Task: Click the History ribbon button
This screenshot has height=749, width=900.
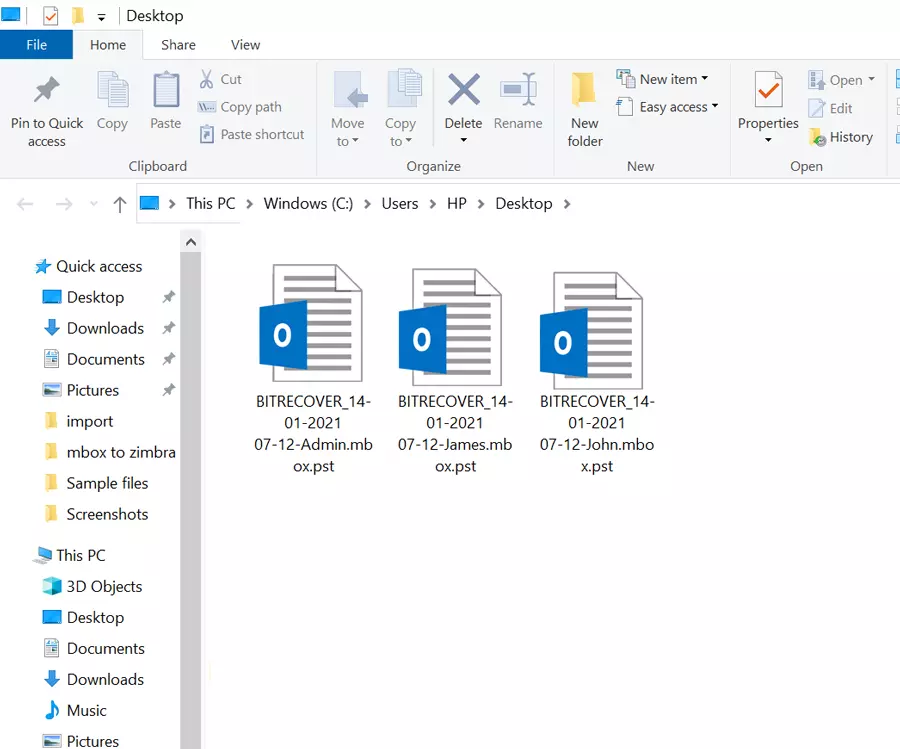Action: [841, 137]
